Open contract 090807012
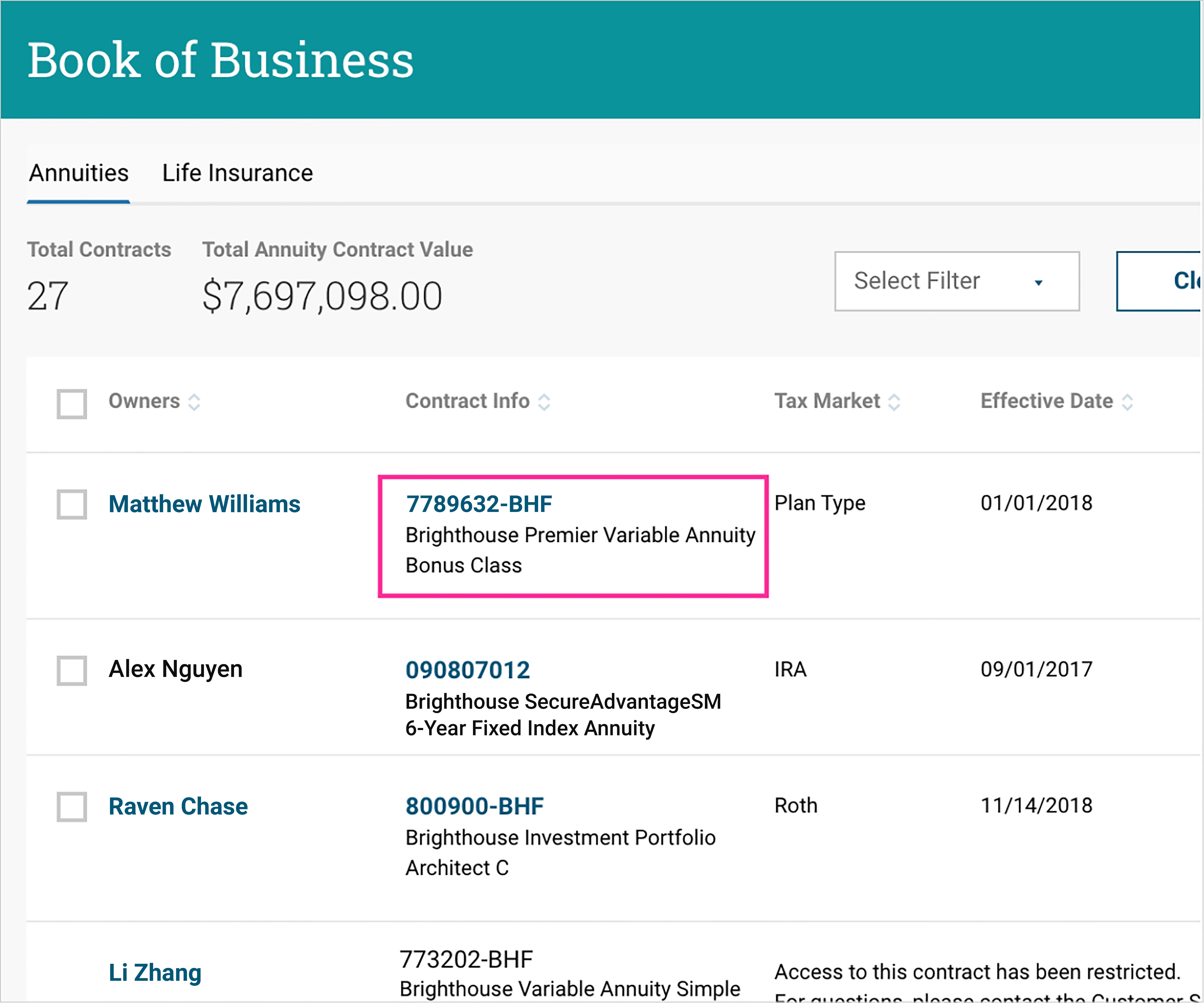The image size is (1204, 1003). (467, 670)
